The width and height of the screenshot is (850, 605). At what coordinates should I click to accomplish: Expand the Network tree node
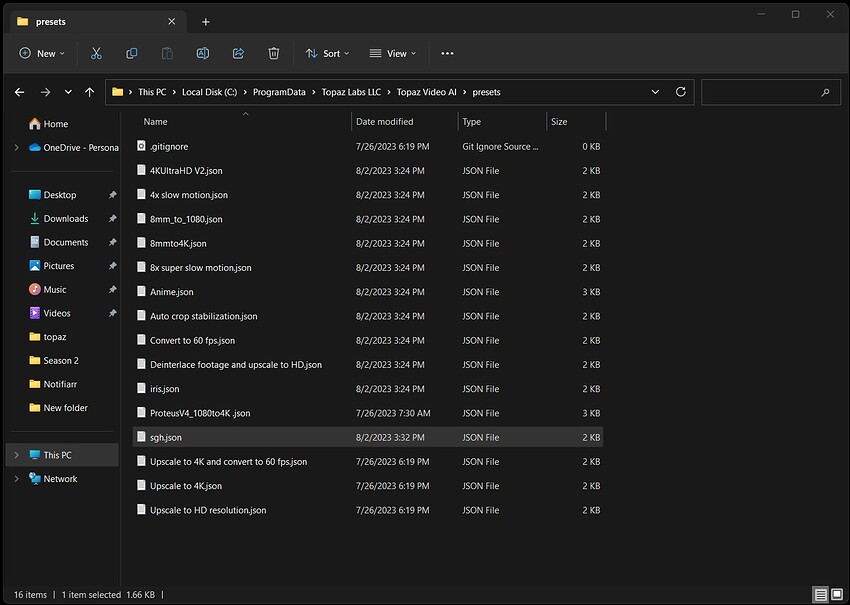(16, 479)
